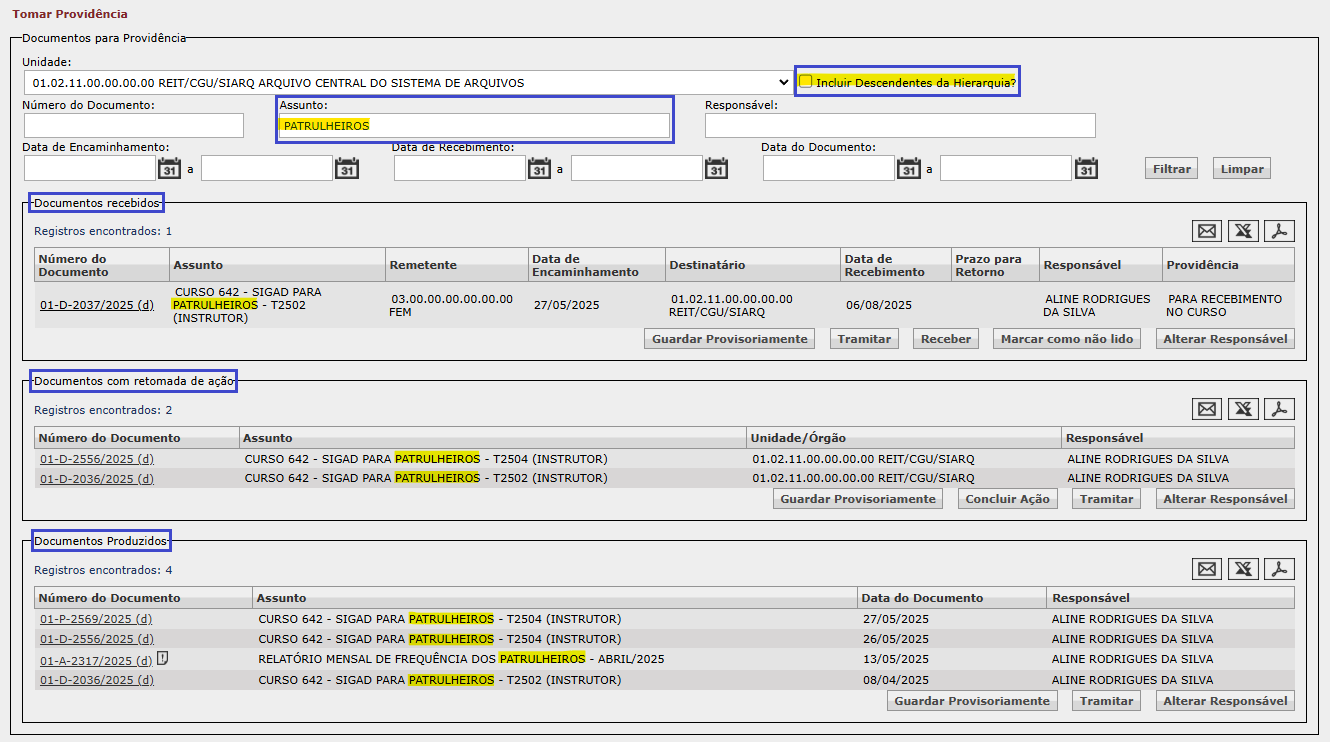Click the email icon in Documentos Produzidos
The height and width of the screenshot is (742, 1330).
click(1207, 569)
